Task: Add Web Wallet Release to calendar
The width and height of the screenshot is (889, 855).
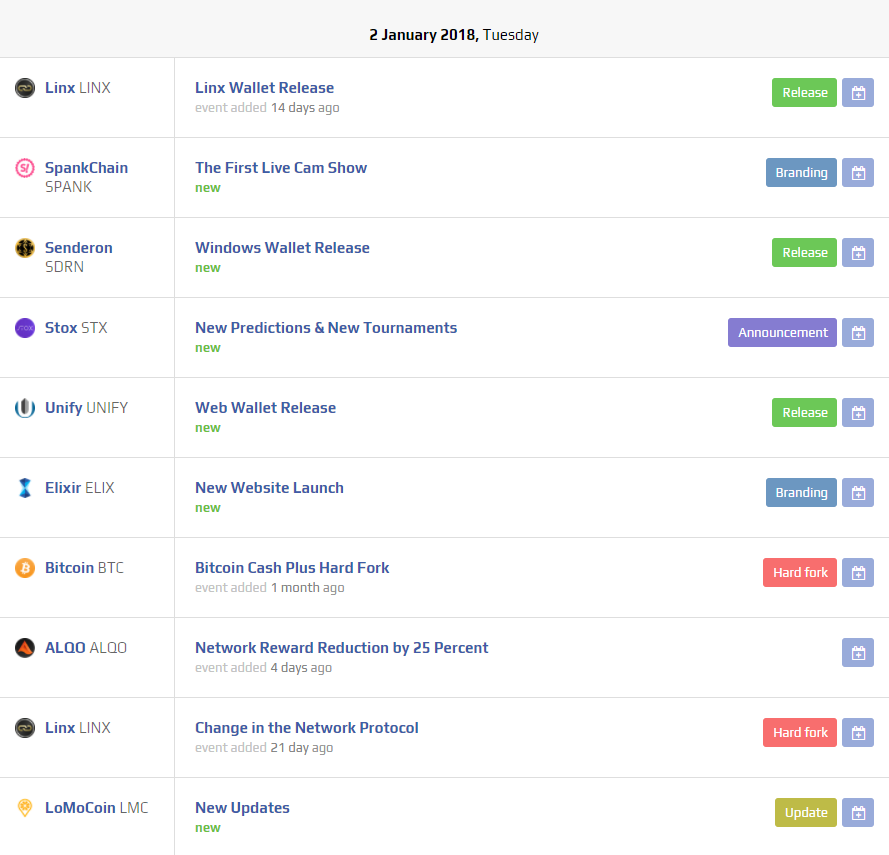Action: tap(858, 412)
